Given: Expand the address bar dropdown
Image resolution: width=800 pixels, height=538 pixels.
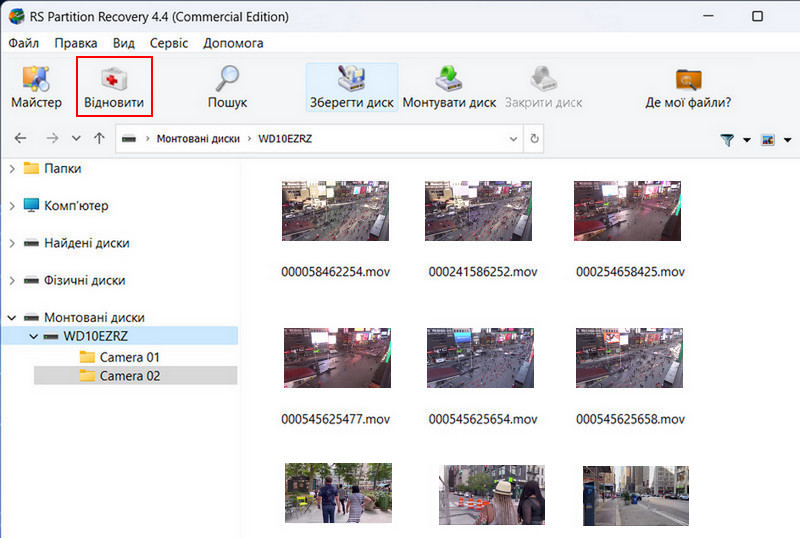Looking at the screenshot, I should click(x=513, y=139).
